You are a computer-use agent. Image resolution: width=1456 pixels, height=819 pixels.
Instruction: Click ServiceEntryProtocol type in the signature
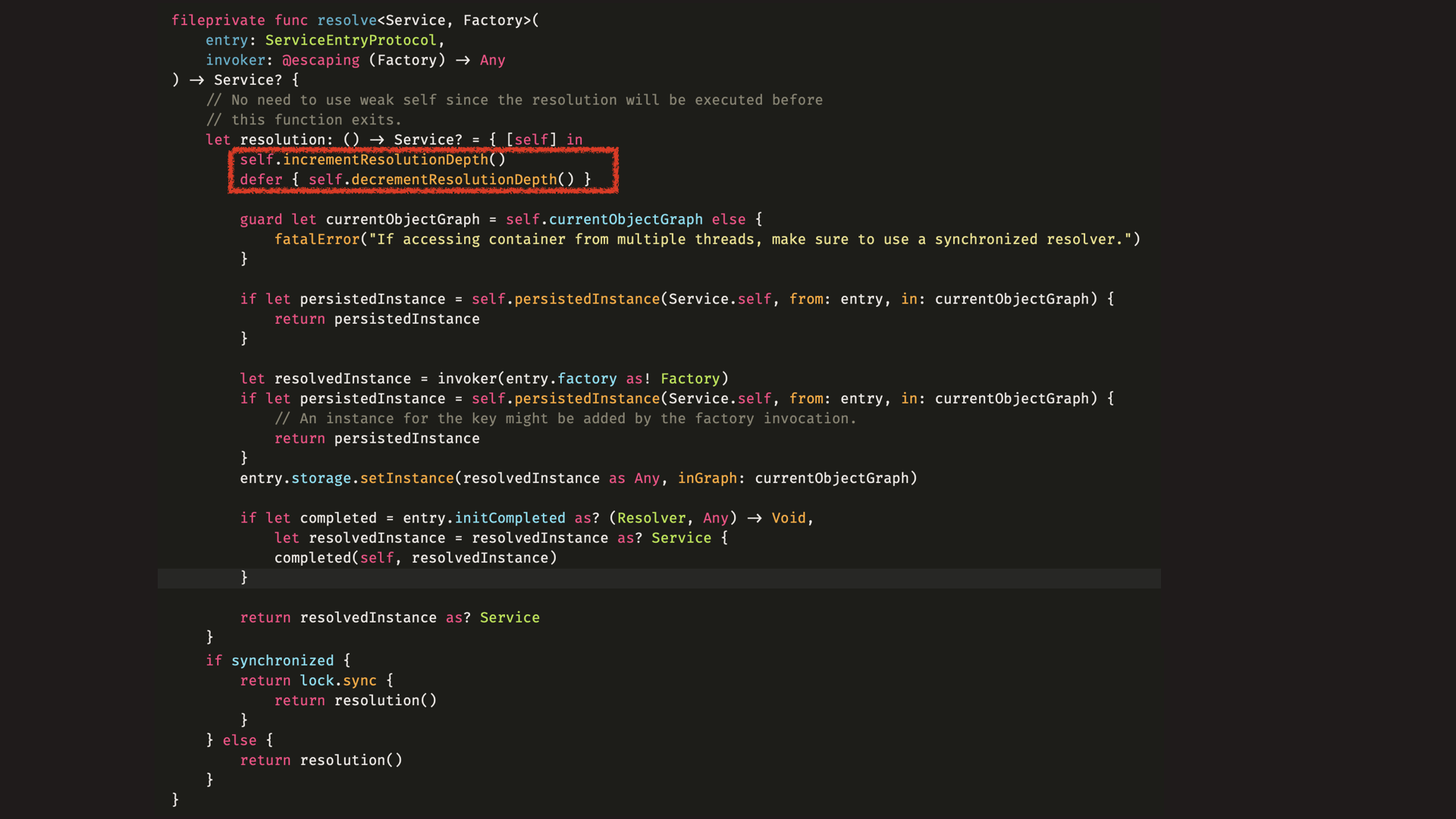click(x=350, y=40)
